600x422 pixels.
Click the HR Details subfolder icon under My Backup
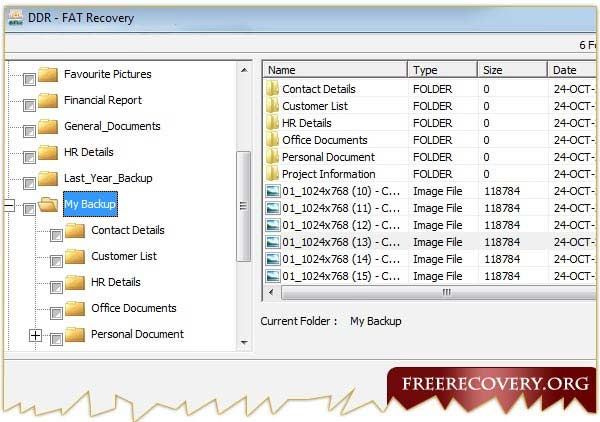75,283
